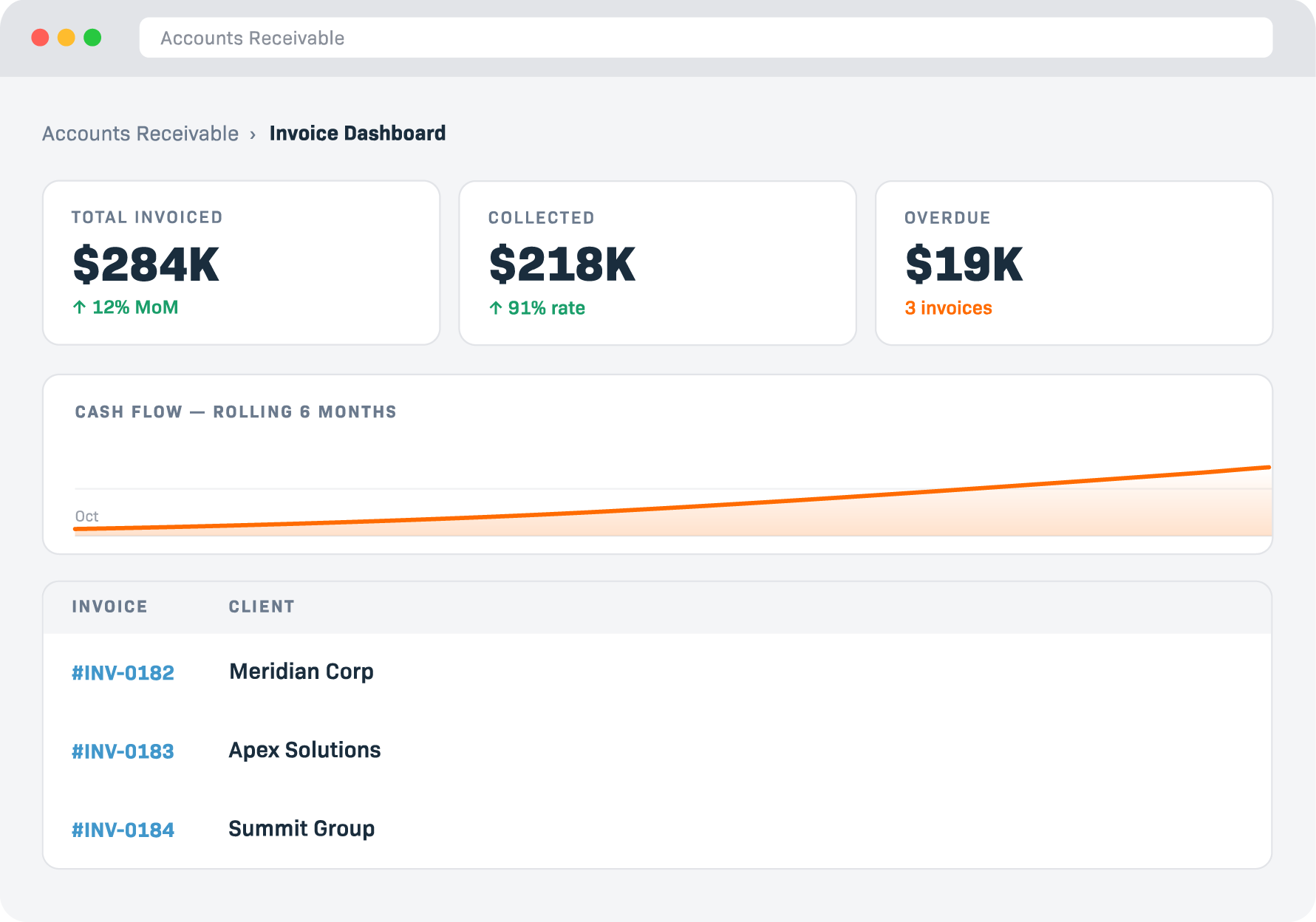This screenshot has width=1316, height=922.
Task: Click the $284K total invoiced value
Action: pos(146,264)
